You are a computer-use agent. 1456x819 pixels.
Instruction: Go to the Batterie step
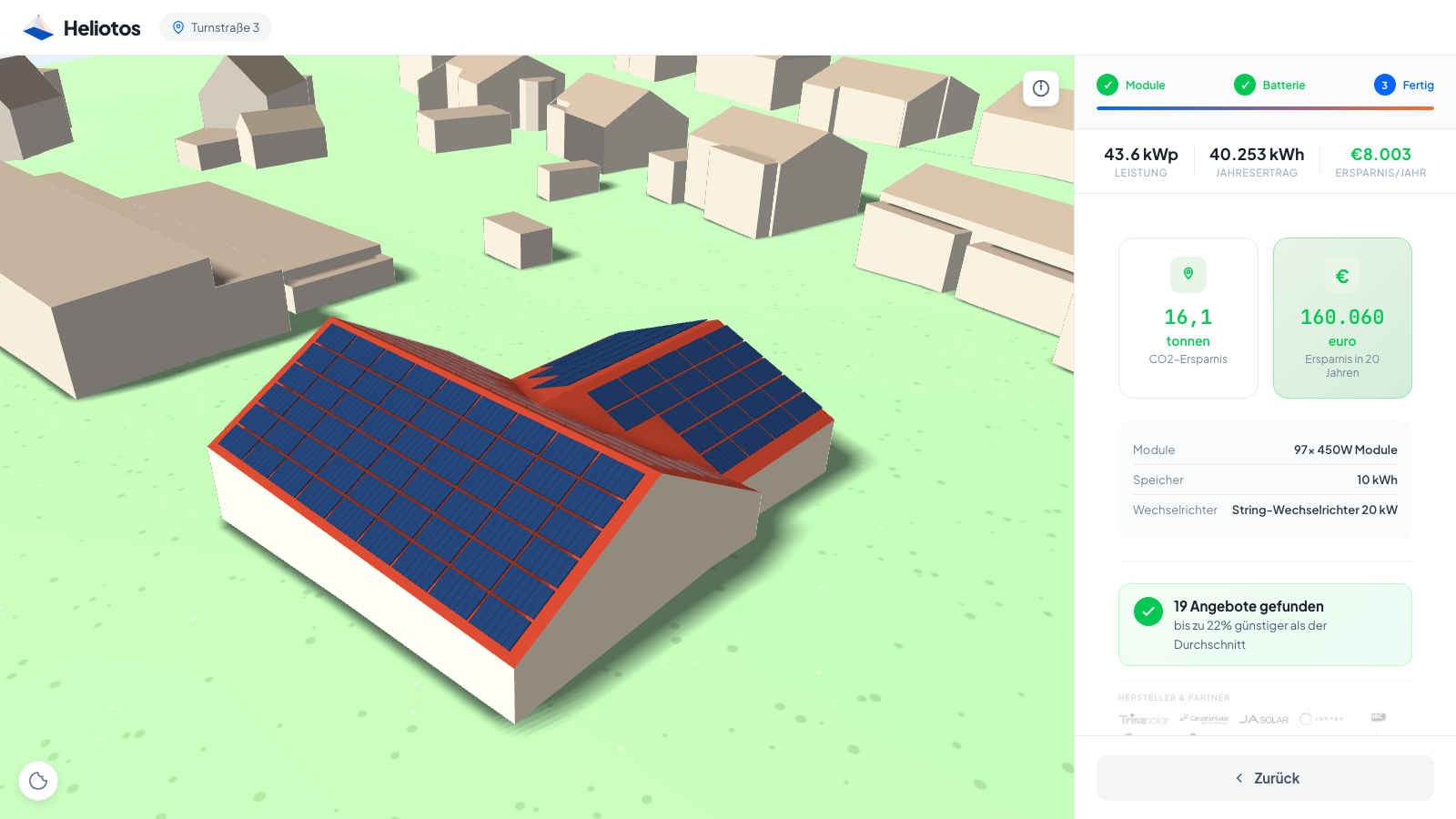pyautogui.click(x=1269, y=85)
